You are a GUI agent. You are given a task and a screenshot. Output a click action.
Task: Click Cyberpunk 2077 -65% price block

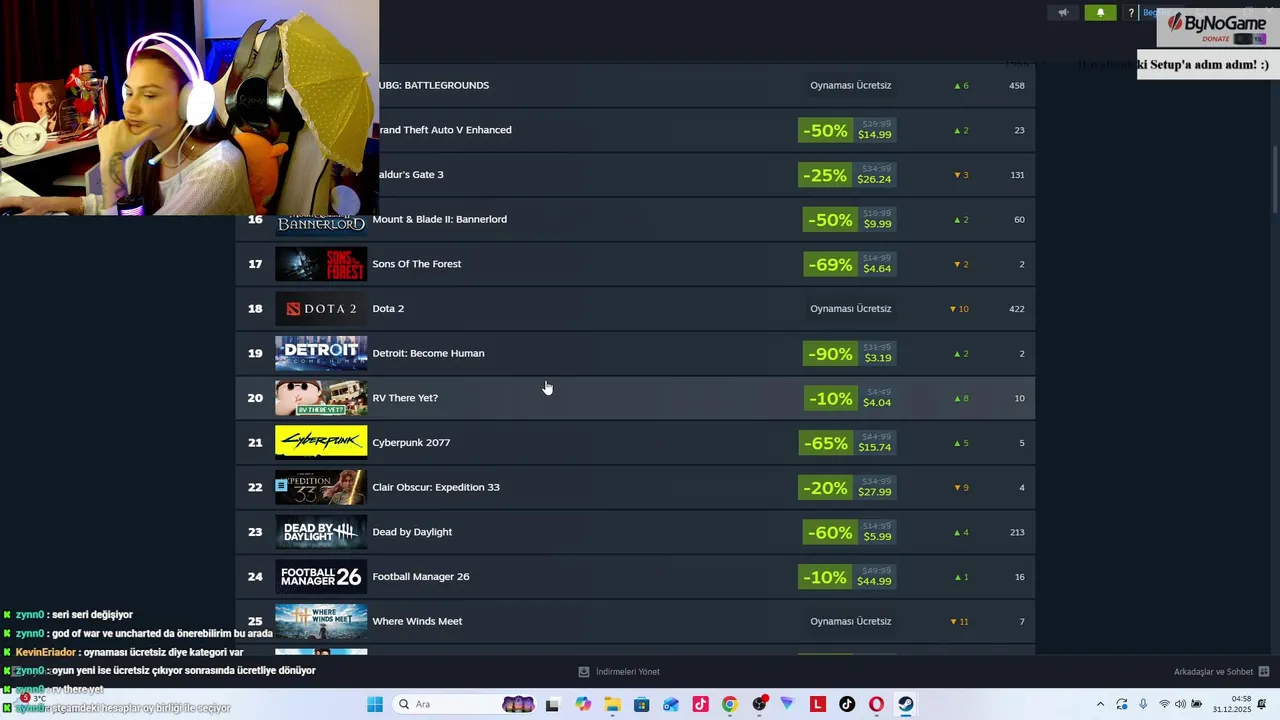coord(847,443)
